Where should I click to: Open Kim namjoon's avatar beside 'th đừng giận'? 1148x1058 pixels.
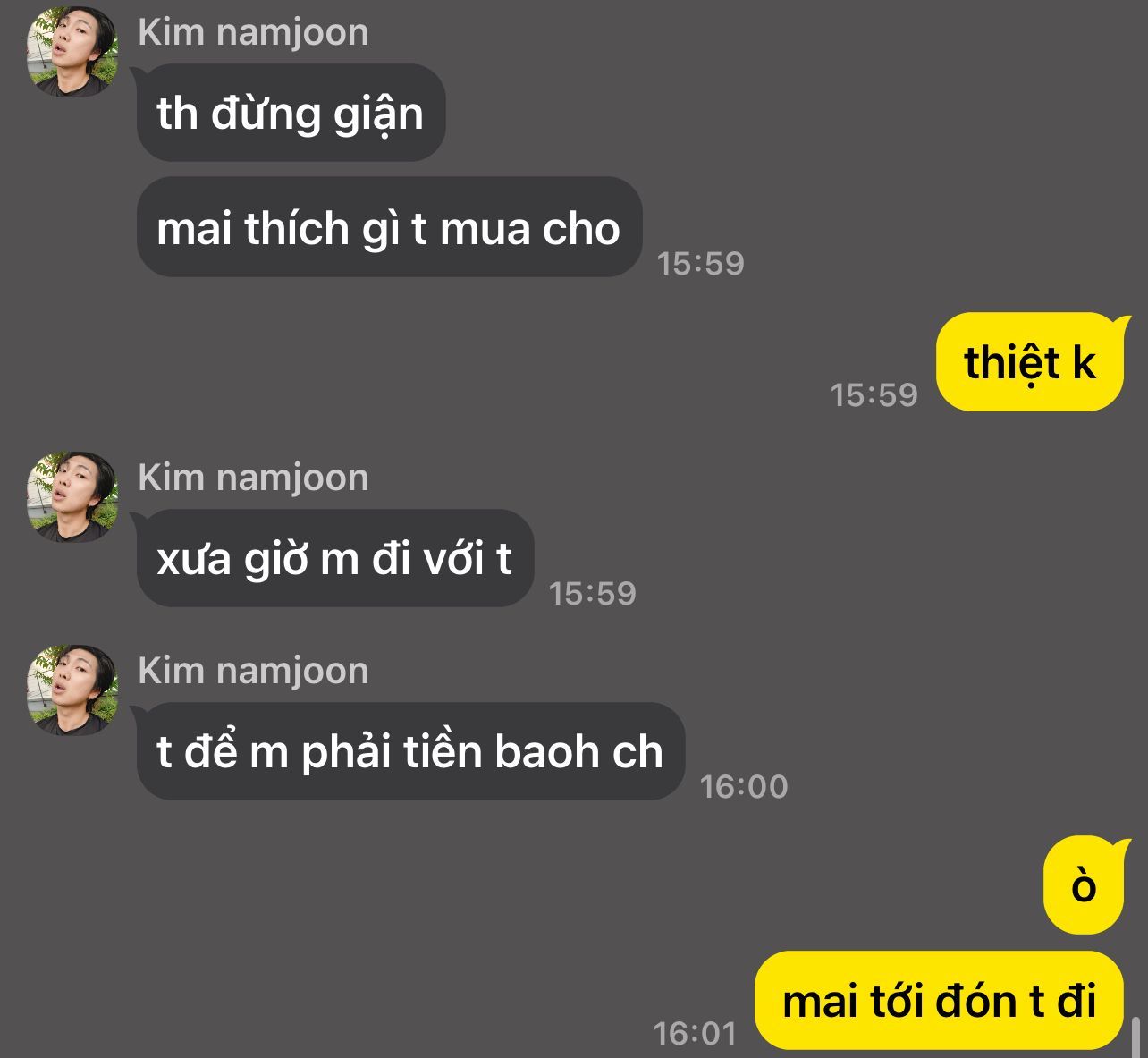point(72,51)
